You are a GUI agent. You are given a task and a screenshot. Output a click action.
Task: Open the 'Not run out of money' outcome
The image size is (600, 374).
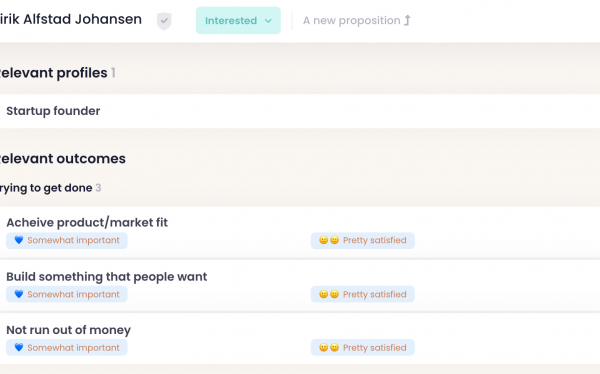coord(68,330)
